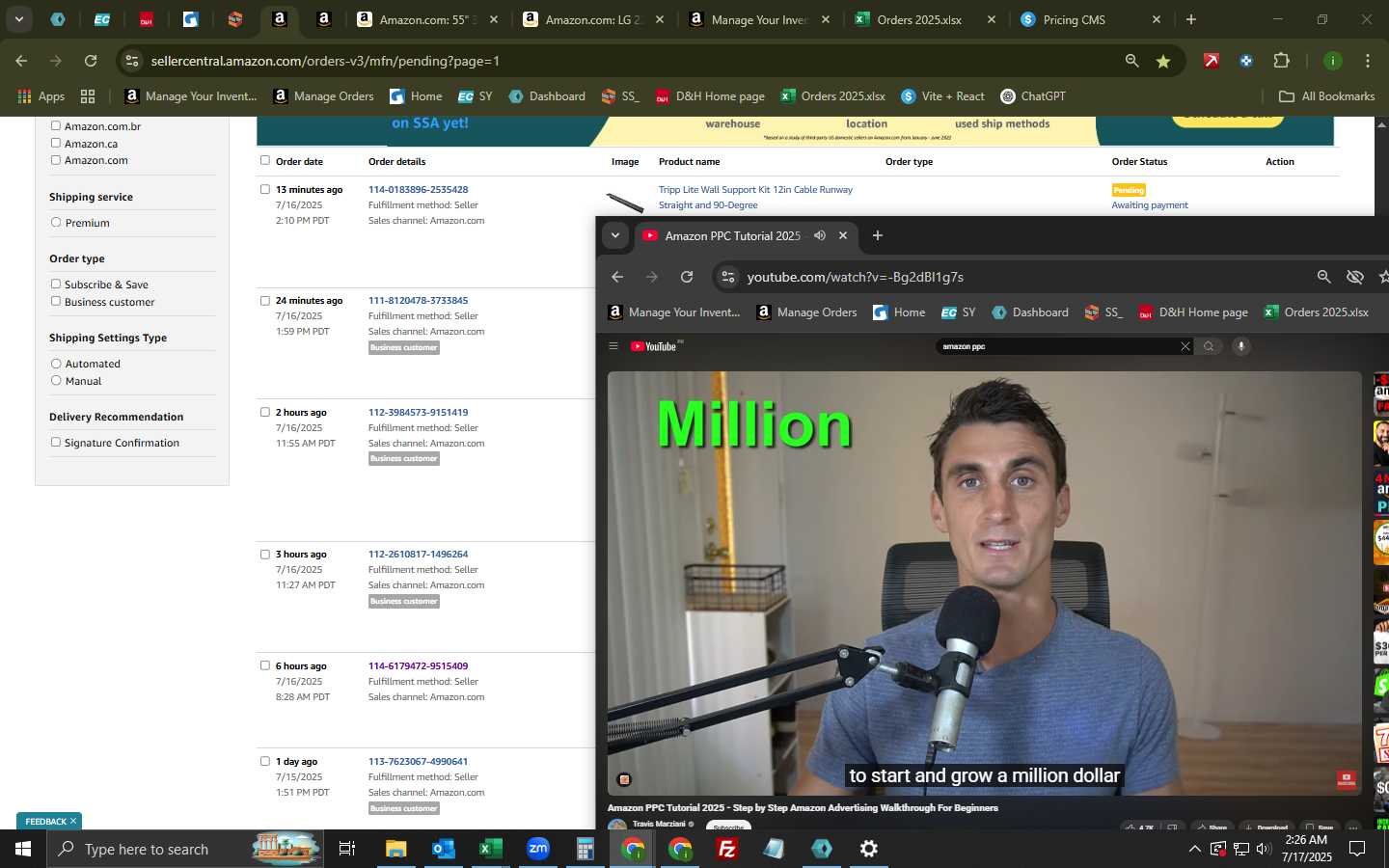This screenshot has width=1389, height=868.
Task: Switch to the Amazon.com: LG tab
Action: [594, 19]
